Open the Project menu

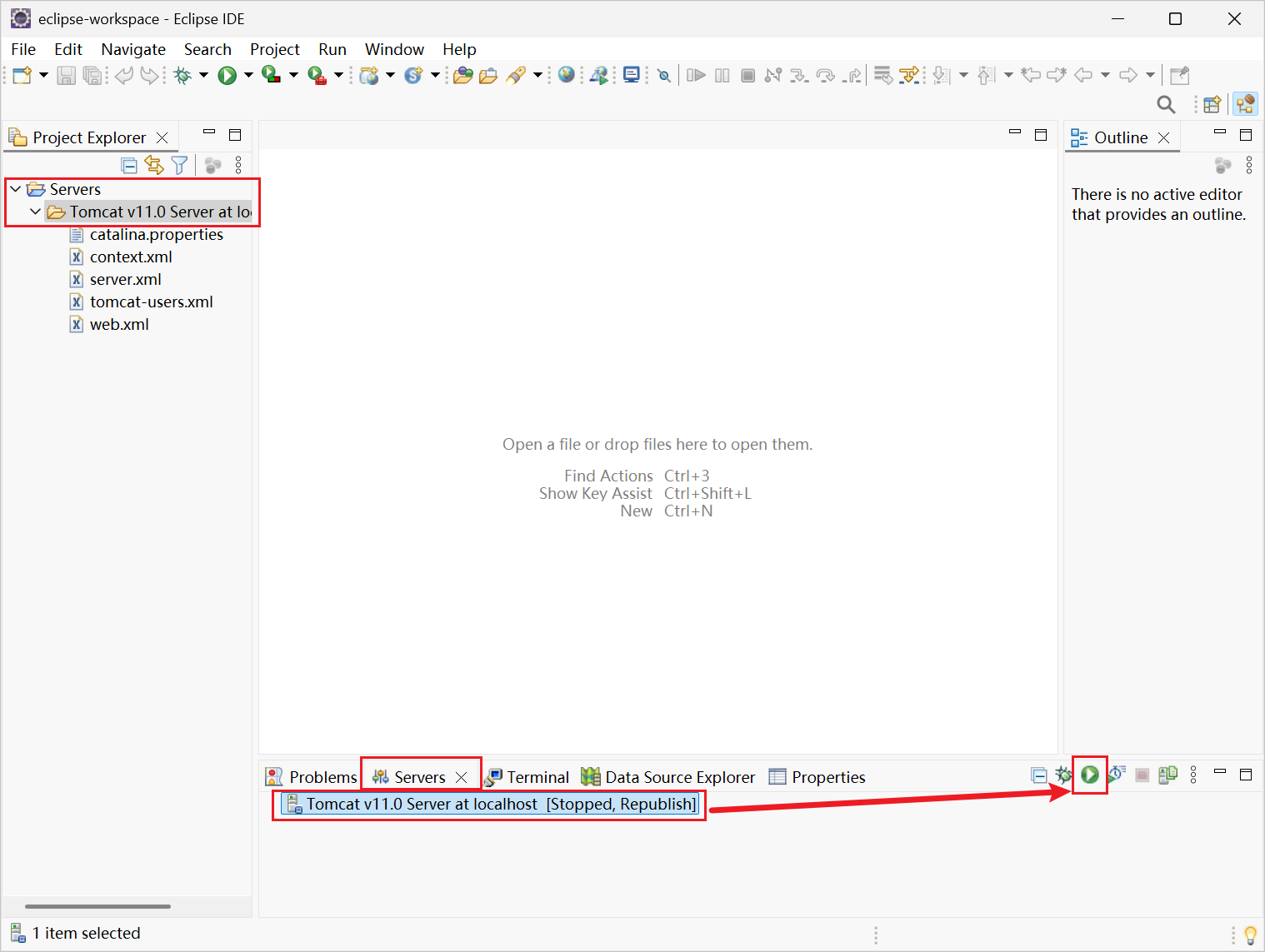click(x=275, y=49)
